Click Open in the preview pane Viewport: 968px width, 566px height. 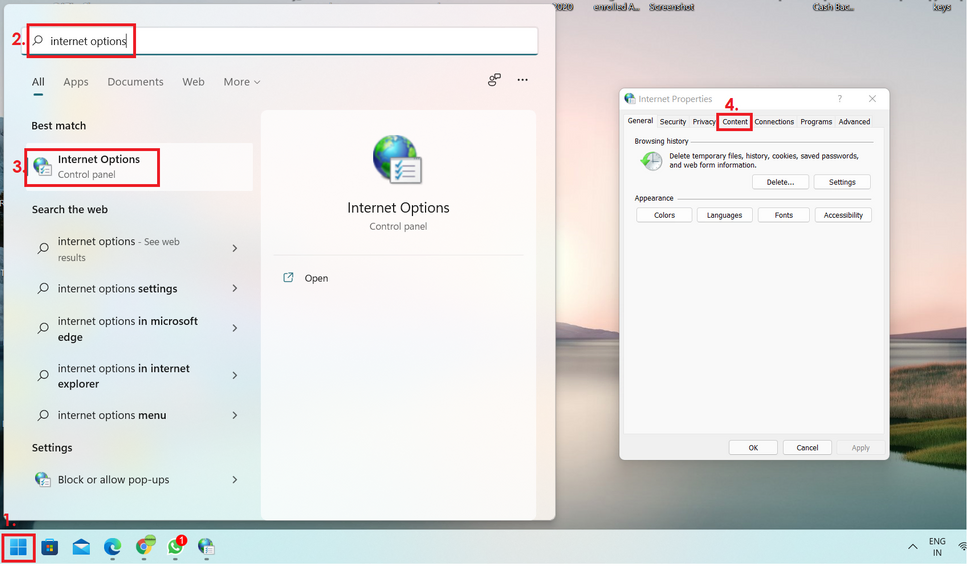[x=316, y=278]
